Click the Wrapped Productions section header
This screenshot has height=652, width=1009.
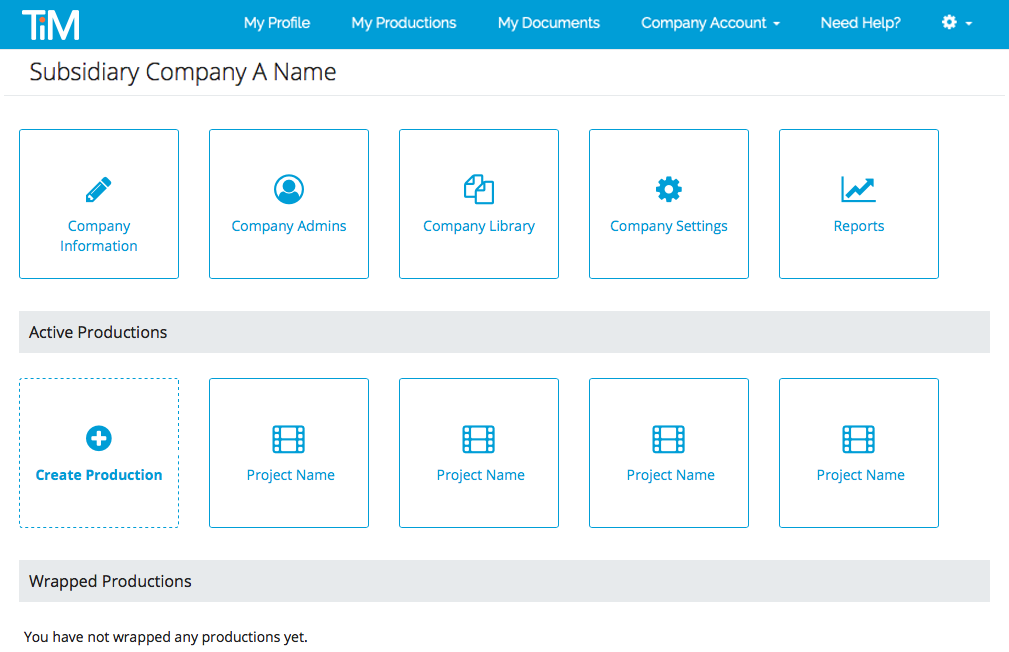pos(504,581)
